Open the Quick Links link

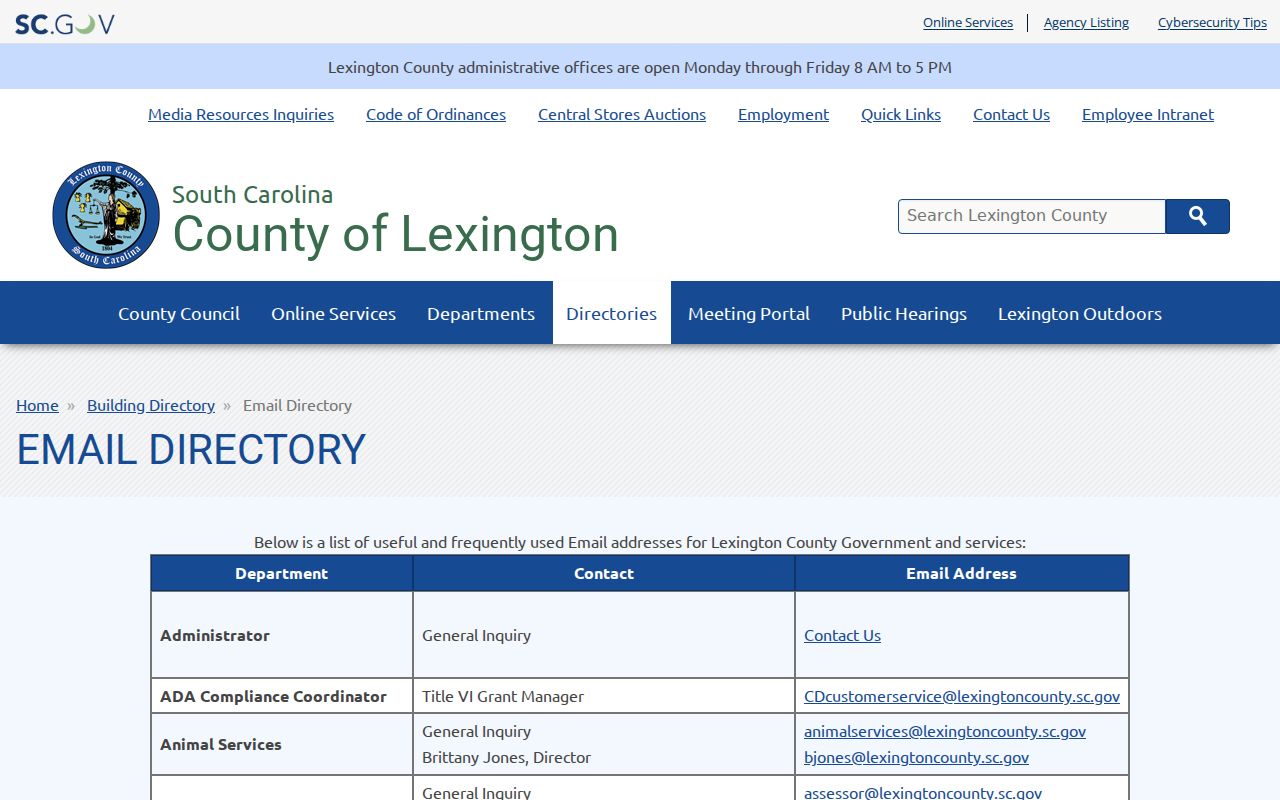(x=901, y=114)
